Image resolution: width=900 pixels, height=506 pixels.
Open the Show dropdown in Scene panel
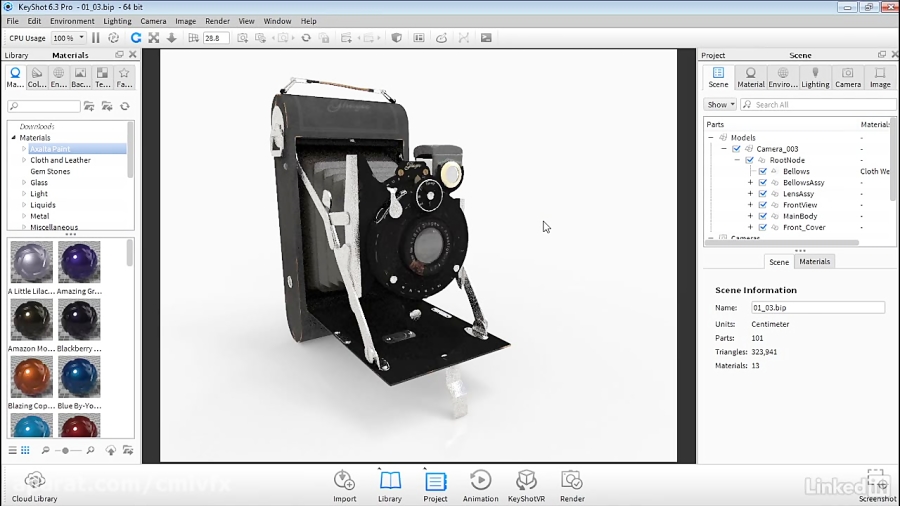(x=720, y=104)
